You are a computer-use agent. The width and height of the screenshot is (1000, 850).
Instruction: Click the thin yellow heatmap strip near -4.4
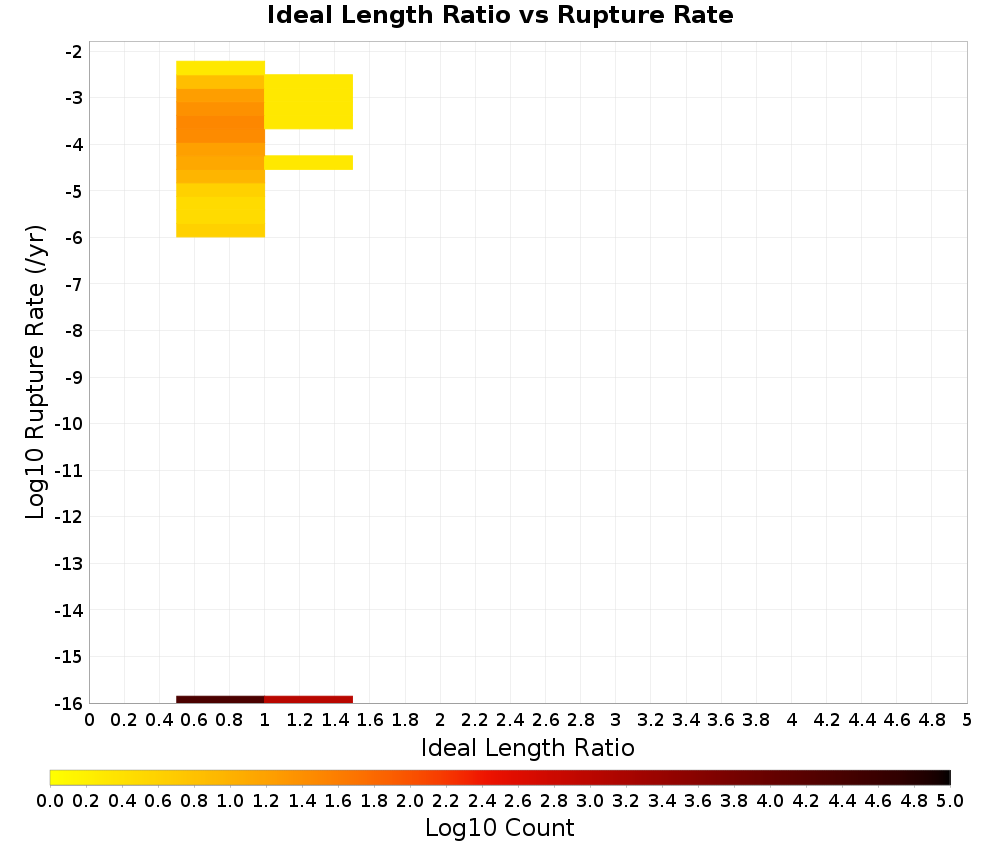click(308, 163)
